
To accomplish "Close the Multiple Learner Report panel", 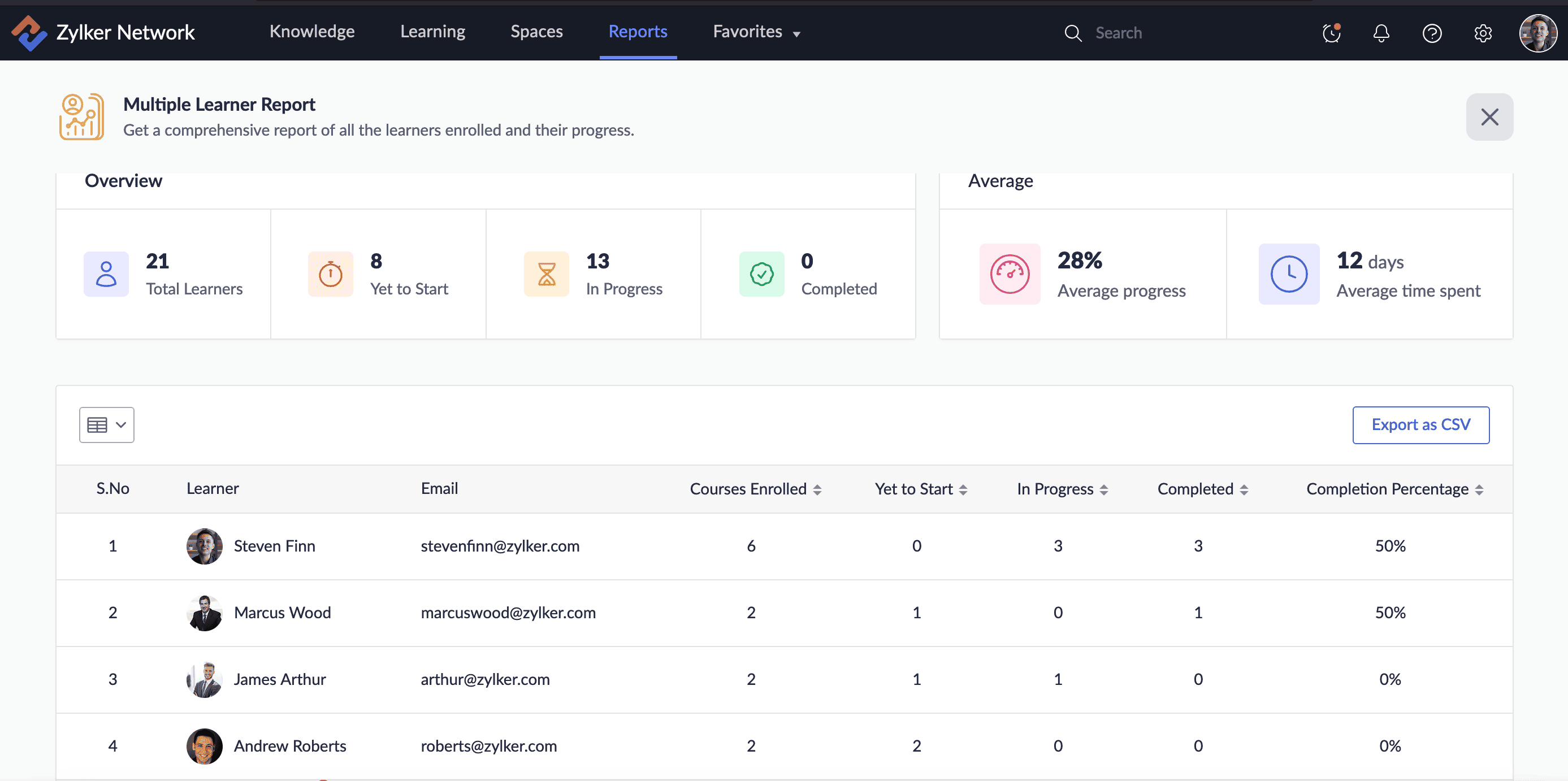I will click(1489, 117).
